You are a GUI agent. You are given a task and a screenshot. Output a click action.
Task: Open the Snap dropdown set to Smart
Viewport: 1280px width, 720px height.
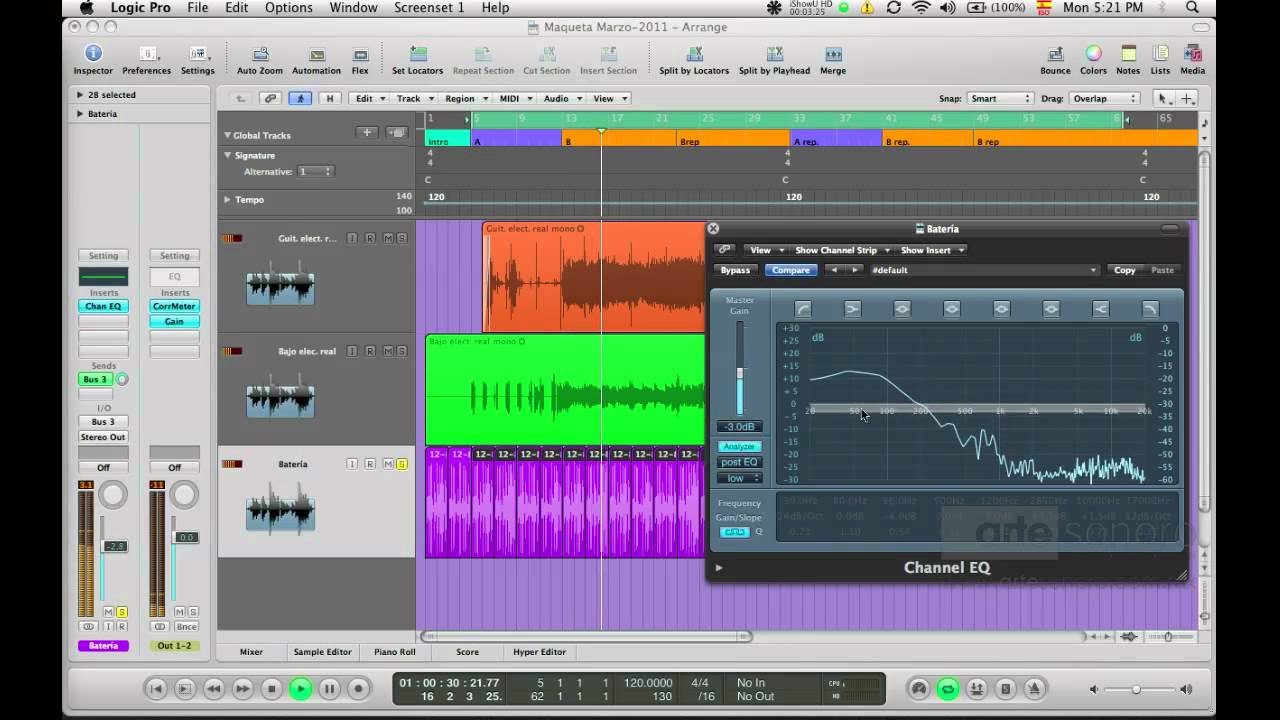coord(1000,99)
